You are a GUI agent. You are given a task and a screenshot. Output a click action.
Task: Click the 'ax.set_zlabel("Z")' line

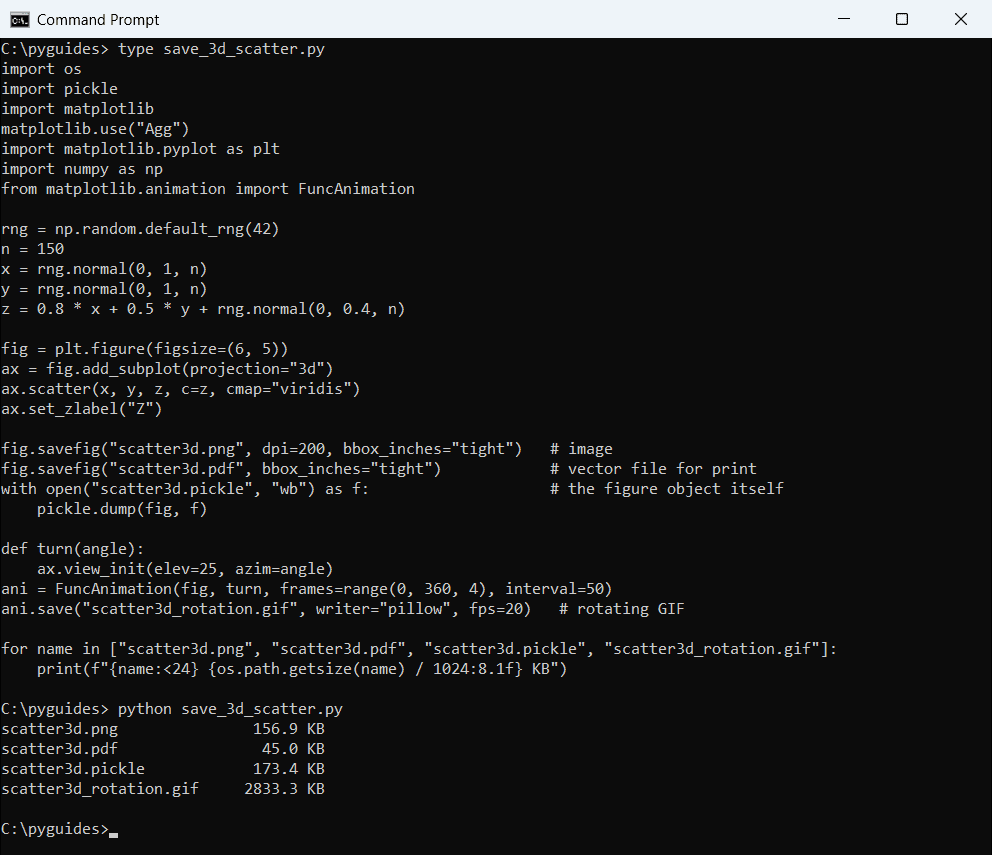82,409
